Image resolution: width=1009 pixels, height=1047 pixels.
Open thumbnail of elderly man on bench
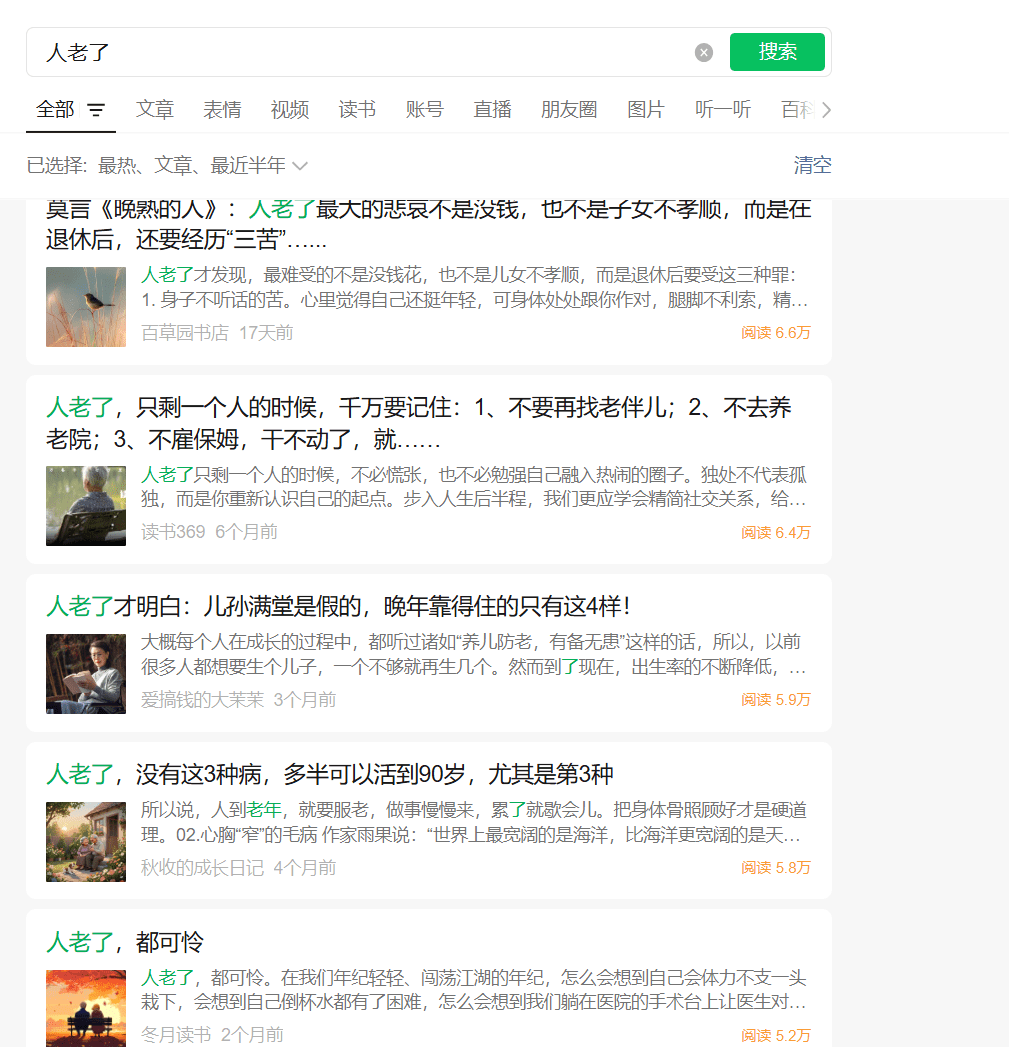(x=86, y=506)
